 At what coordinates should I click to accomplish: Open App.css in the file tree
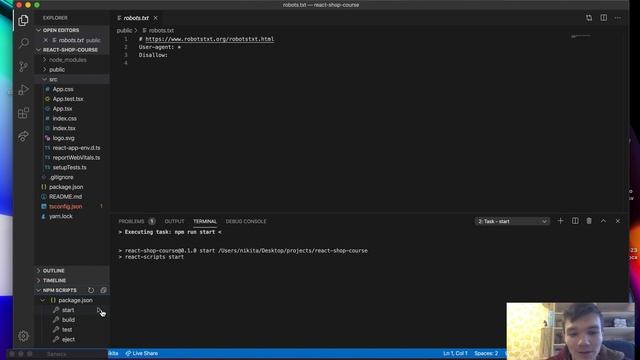[63, 89]
